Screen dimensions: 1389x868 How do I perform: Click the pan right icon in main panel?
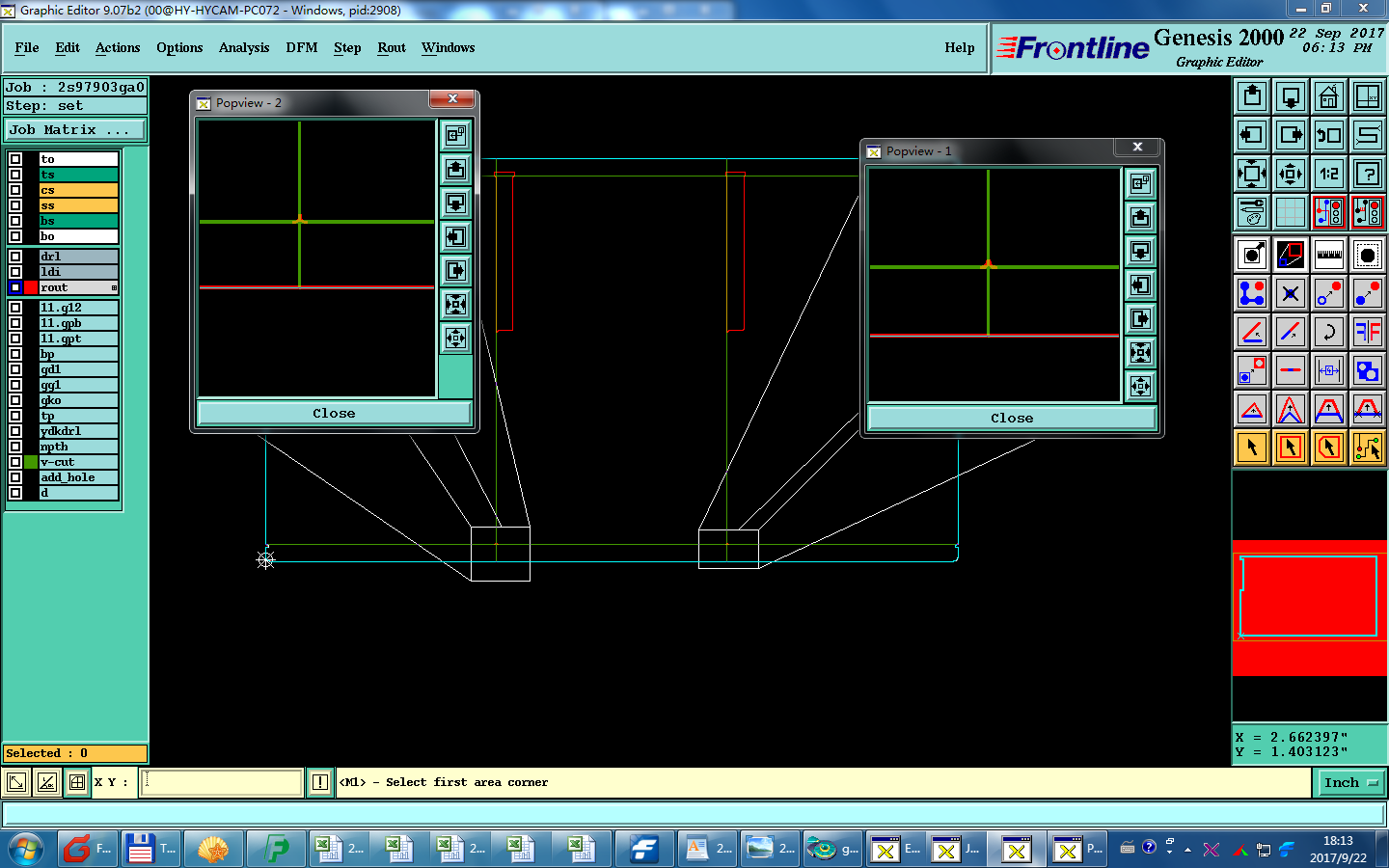click(x=1291, y=135)
